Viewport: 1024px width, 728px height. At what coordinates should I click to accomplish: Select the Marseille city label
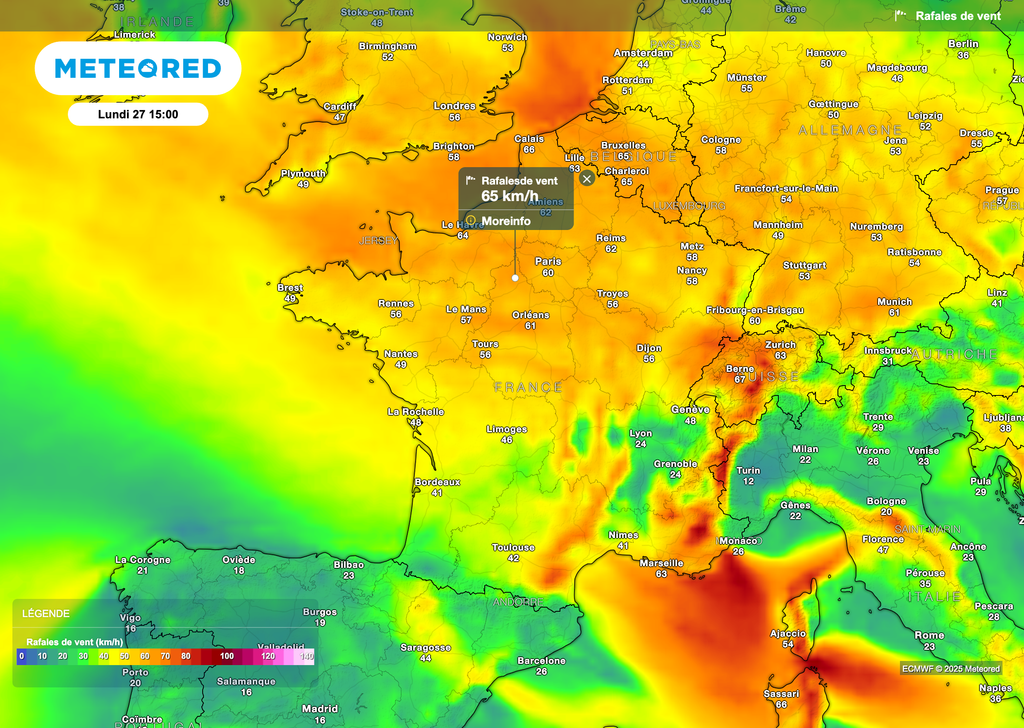point(661,563)
